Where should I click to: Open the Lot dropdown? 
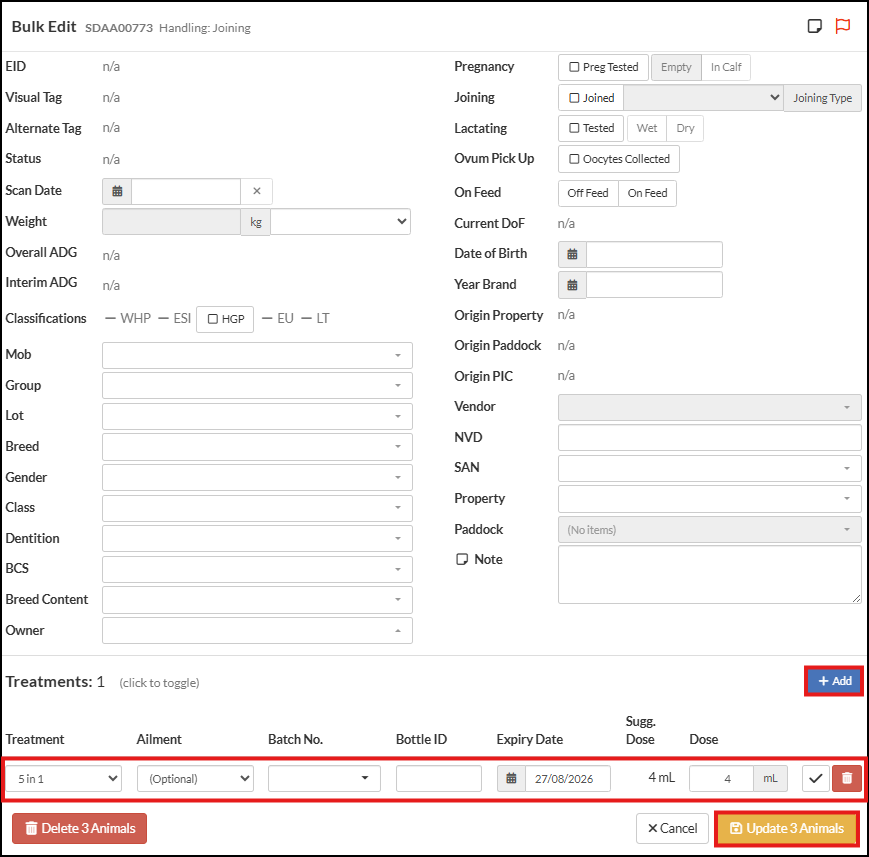[x=257, y=416]
